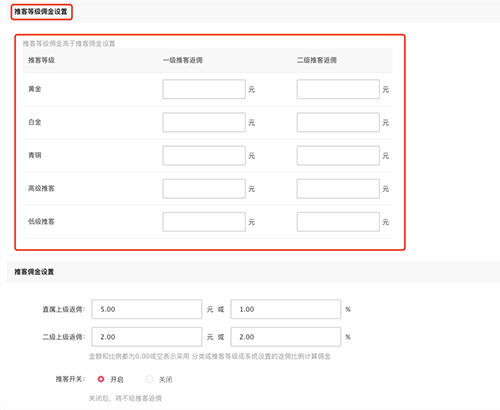
Task: Click the 推客等级佣金设置 section header
Action: (41, 12)
